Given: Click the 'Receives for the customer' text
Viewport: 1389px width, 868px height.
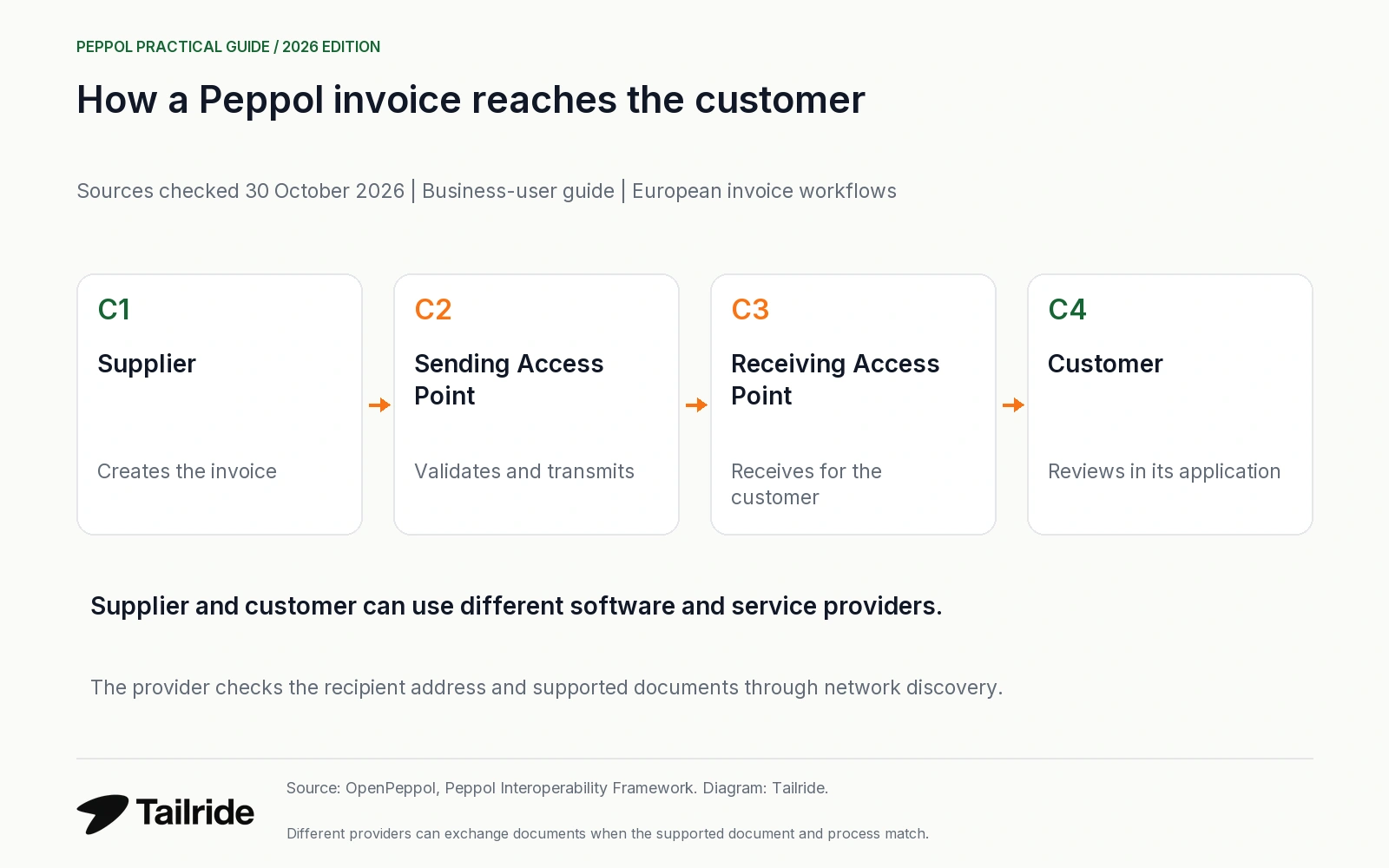Looking at the screenshot, I should pyautogui.click(x=806, y=484).
